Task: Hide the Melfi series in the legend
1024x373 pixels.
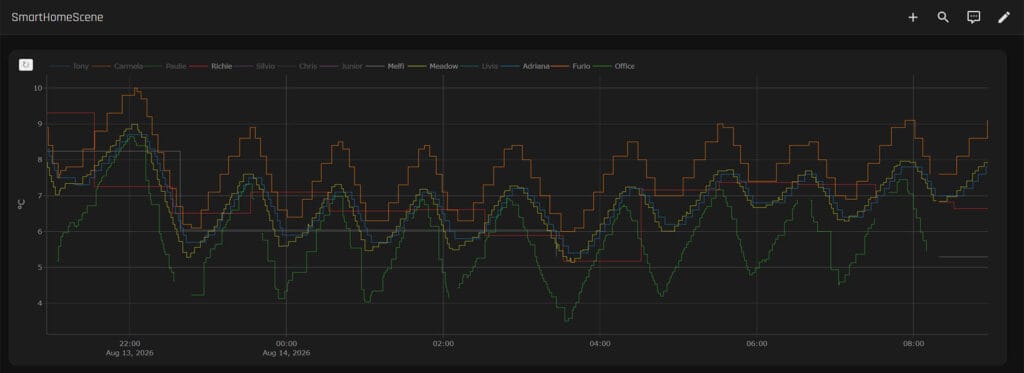Action: point(385,66)
